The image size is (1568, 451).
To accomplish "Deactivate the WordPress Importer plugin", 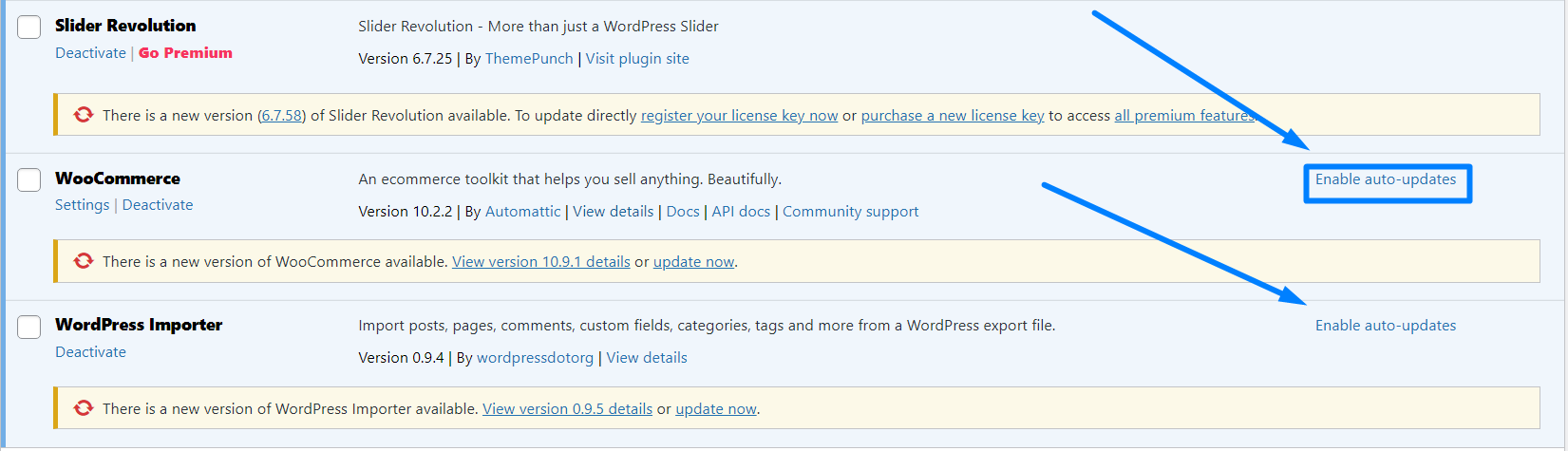I will pyautogui.click(x=90, y=352).
